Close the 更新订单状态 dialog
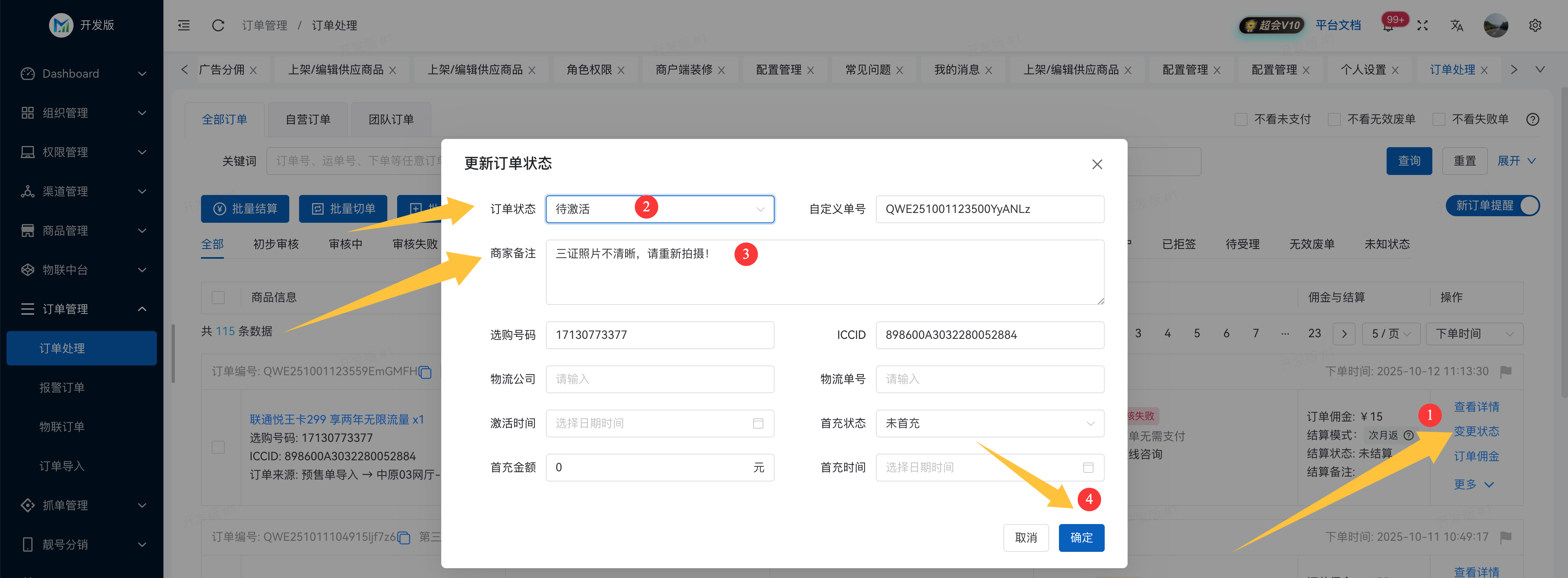 (x=1097, y=164)
